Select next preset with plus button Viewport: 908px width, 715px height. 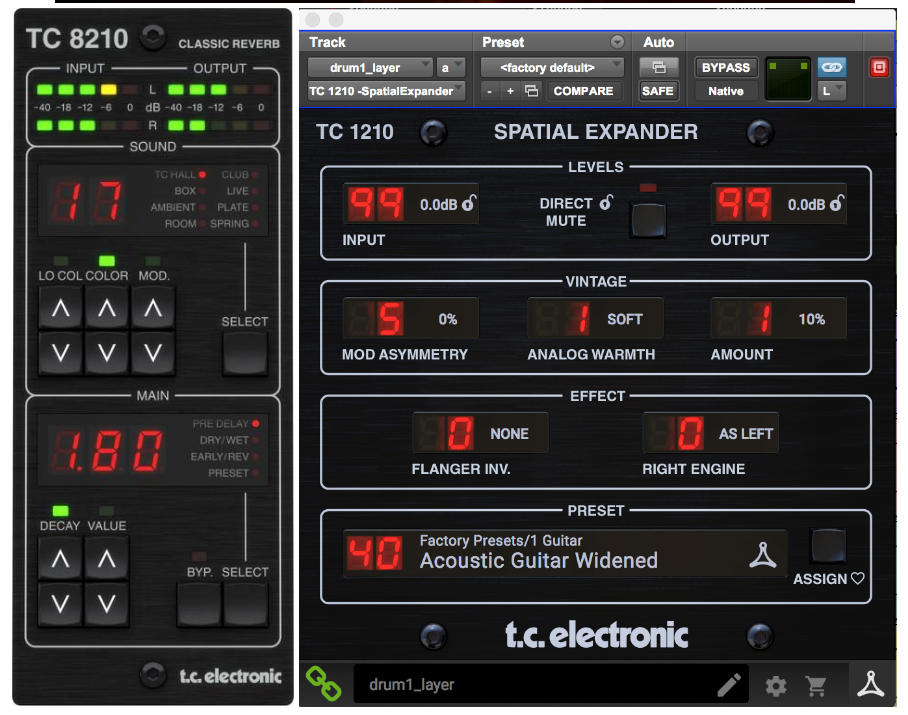[x=510, y=91]
